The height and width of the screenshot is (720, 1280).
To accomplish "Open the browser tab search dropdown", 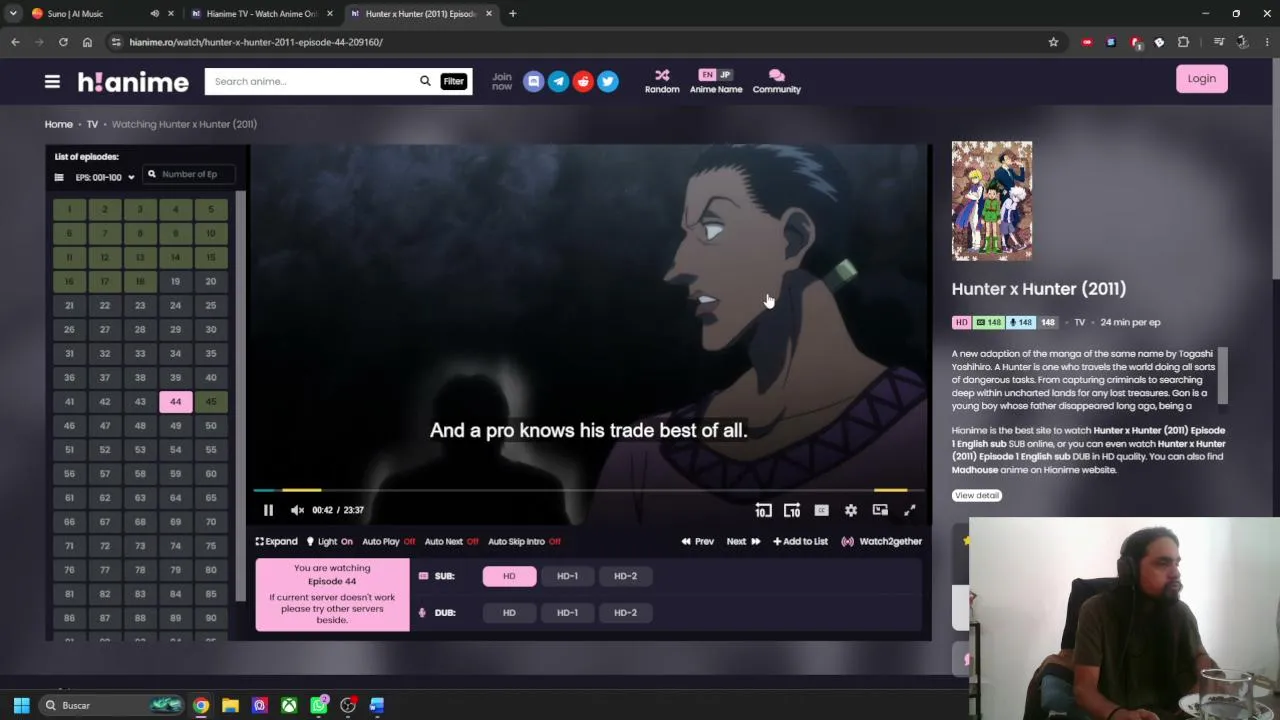I will pos(13,14).
